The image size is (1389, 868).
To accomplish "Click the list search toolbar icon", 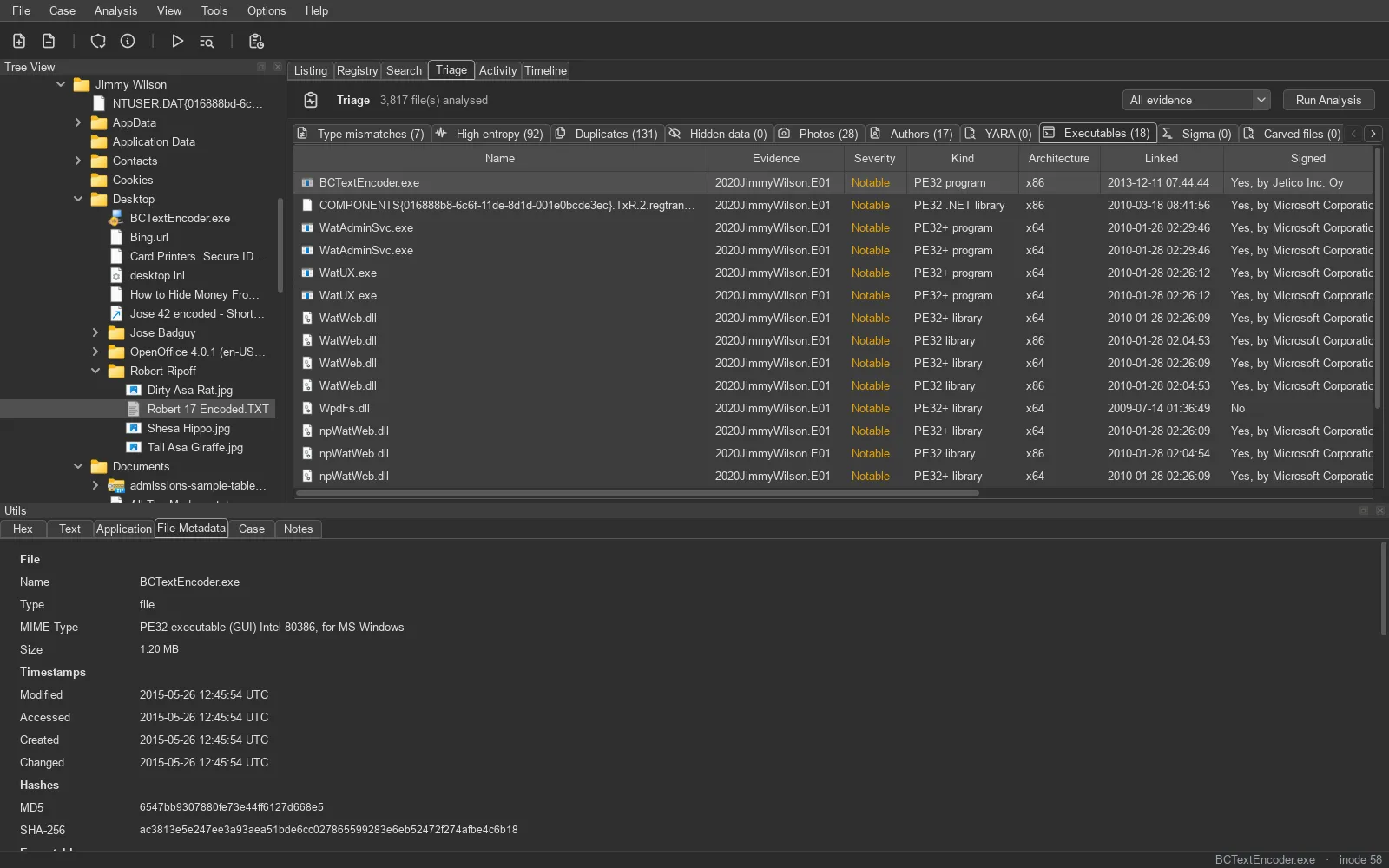I will [x=207, y=41].
